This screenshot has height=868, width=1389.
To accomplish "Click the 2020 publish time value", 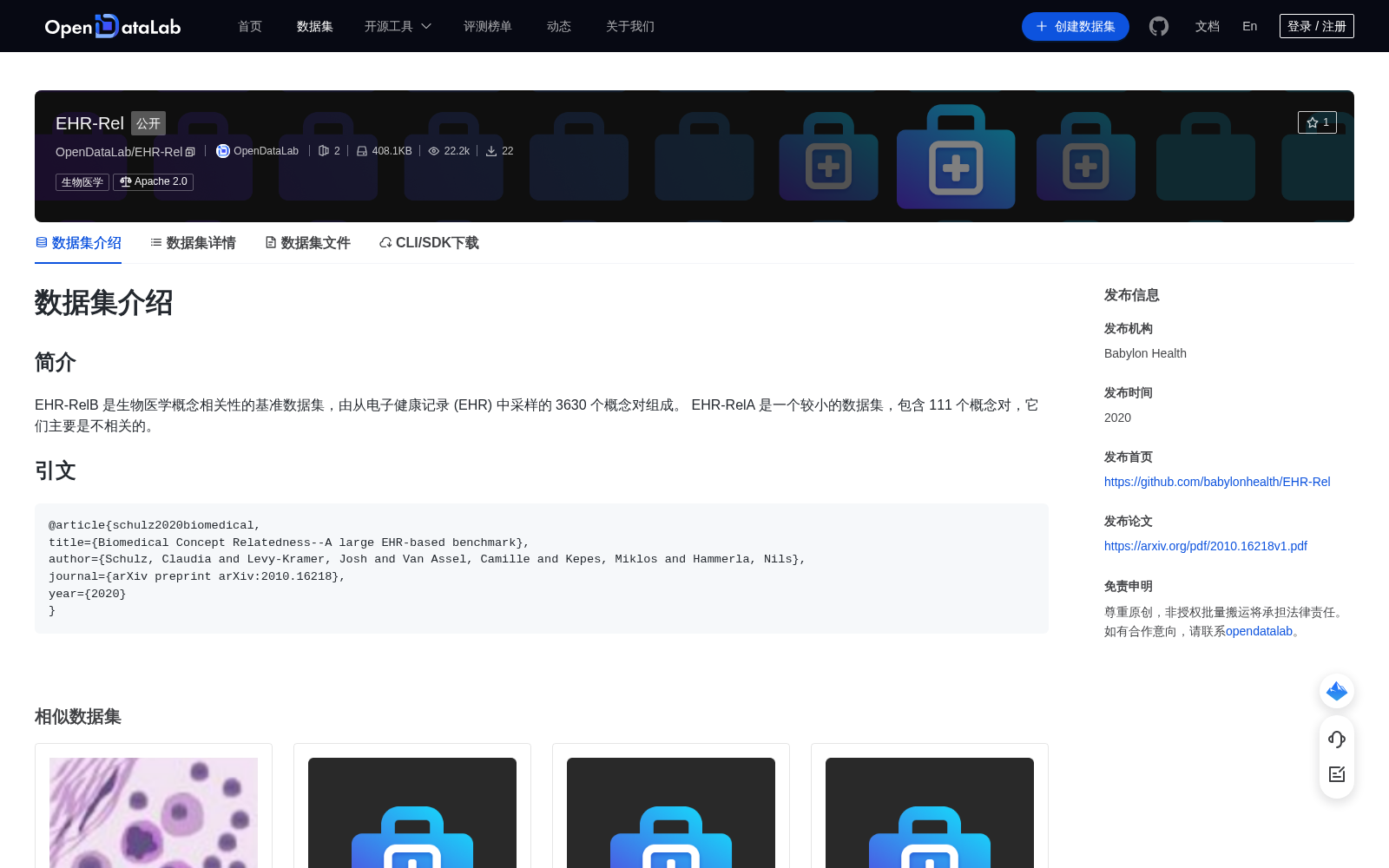I will (x=1117, y=418).
